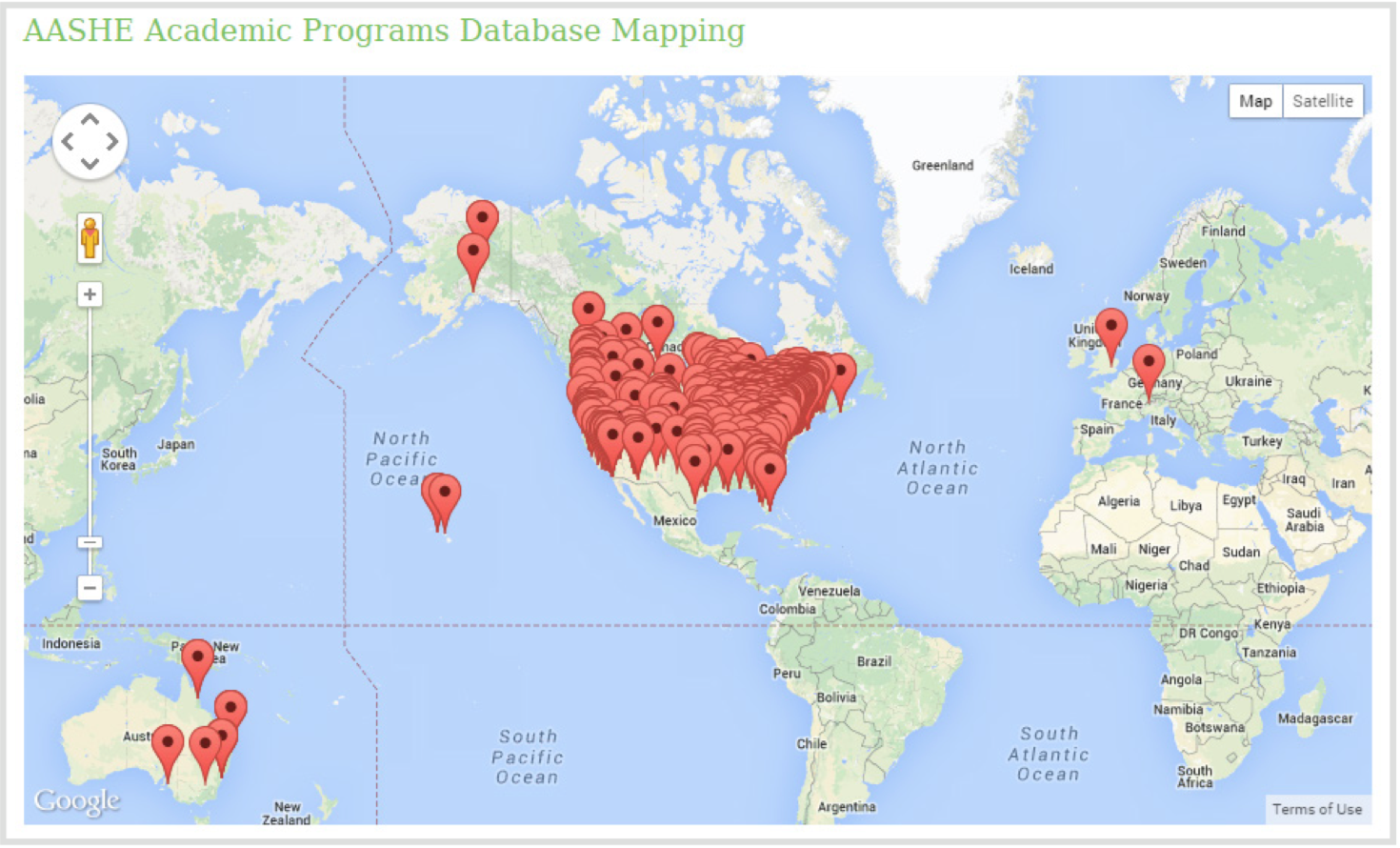Click the Indonesia label on map
Screen dimensions: 1400x848
[x=70, y=643]
